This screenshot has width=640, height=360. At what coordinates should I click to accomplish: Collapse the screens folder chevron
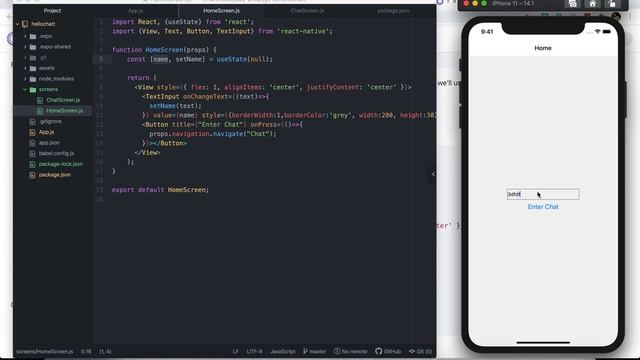pos(25,89)
